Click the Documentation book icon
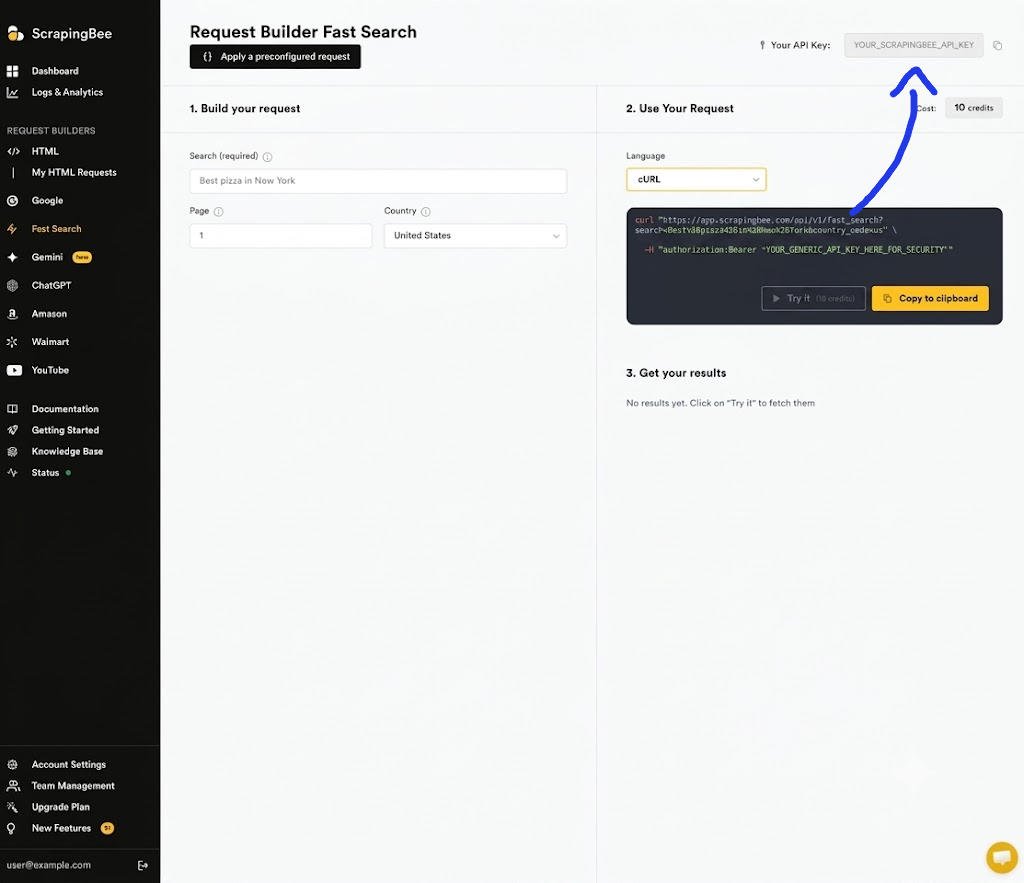 pos(12,409)
